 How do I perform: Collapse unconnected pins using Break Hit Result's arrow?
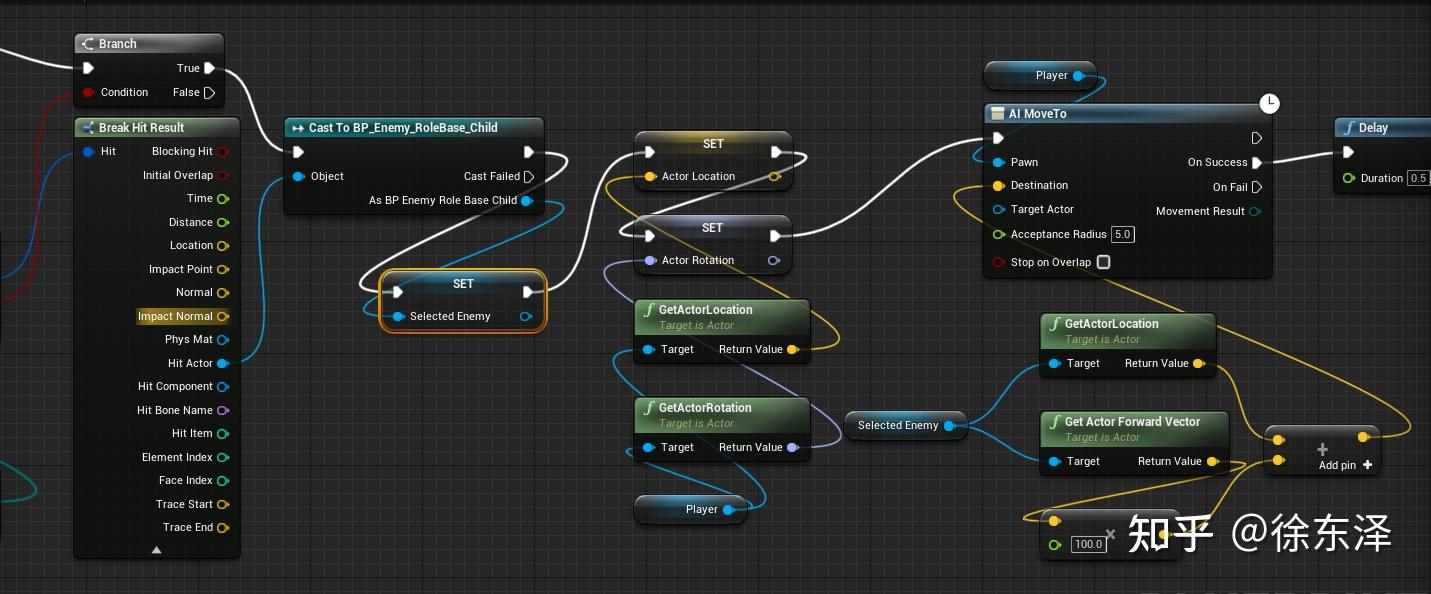coord(156,550)
